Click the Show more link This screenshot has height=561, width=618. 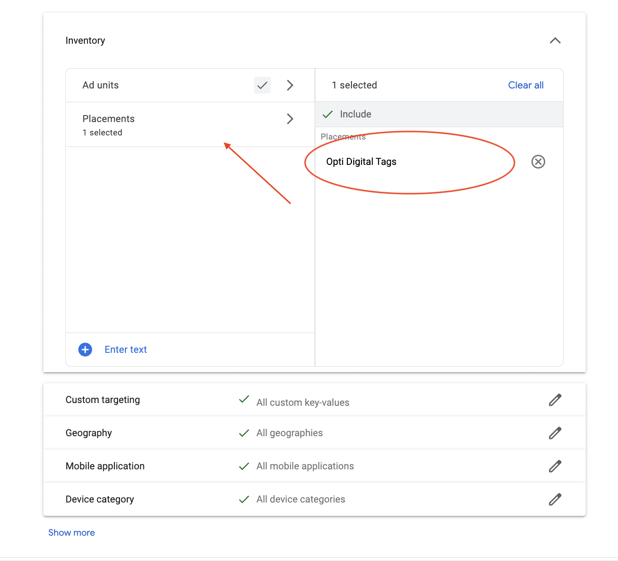tap(71, 533)
